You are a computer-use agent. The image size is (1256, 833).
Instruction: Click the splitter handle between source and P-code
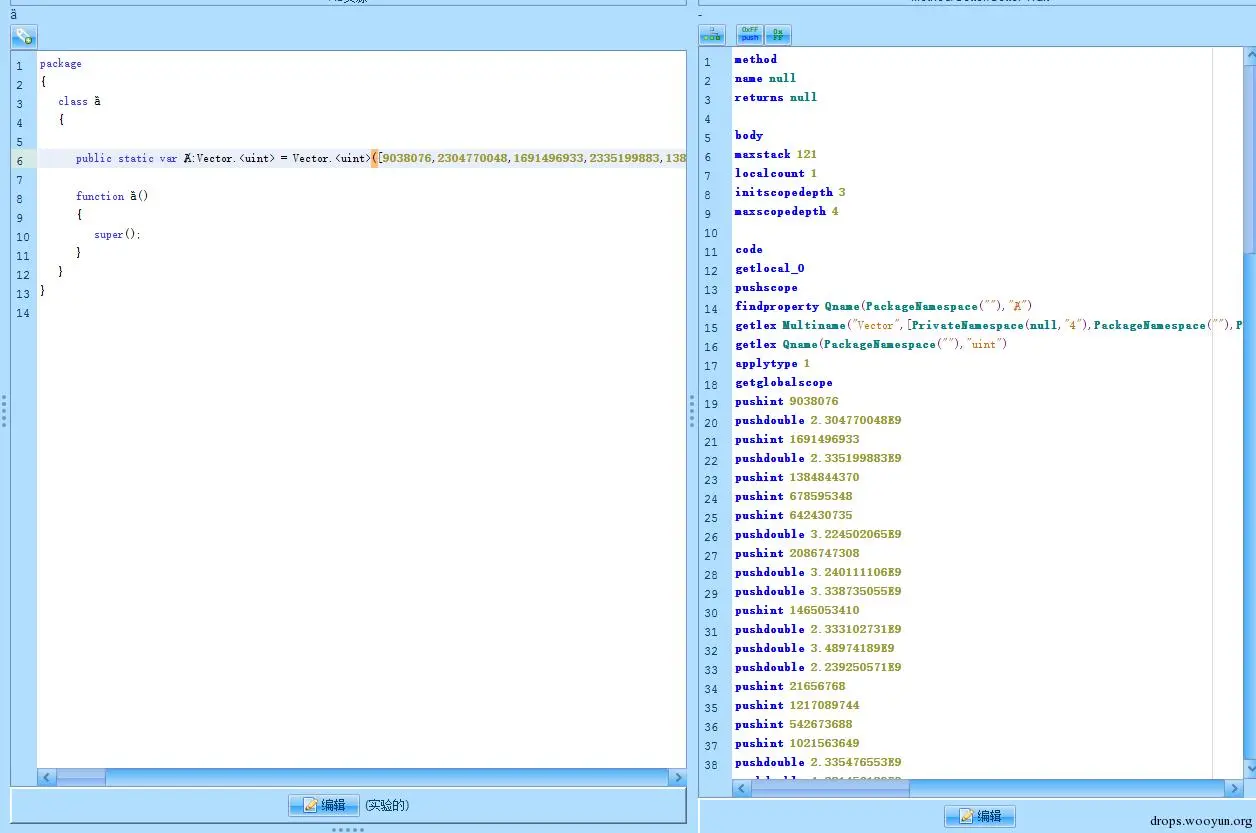click(692, 411)
